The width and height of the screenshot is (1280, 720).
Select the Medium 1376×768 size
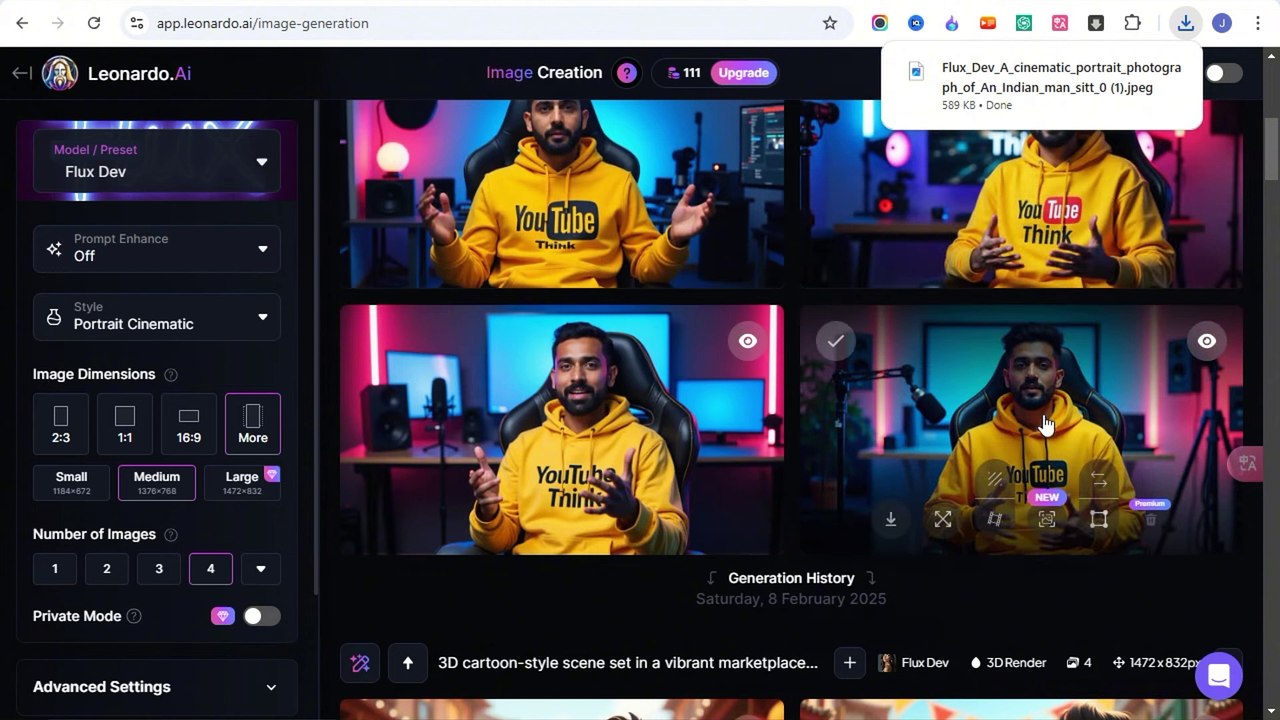157,483
